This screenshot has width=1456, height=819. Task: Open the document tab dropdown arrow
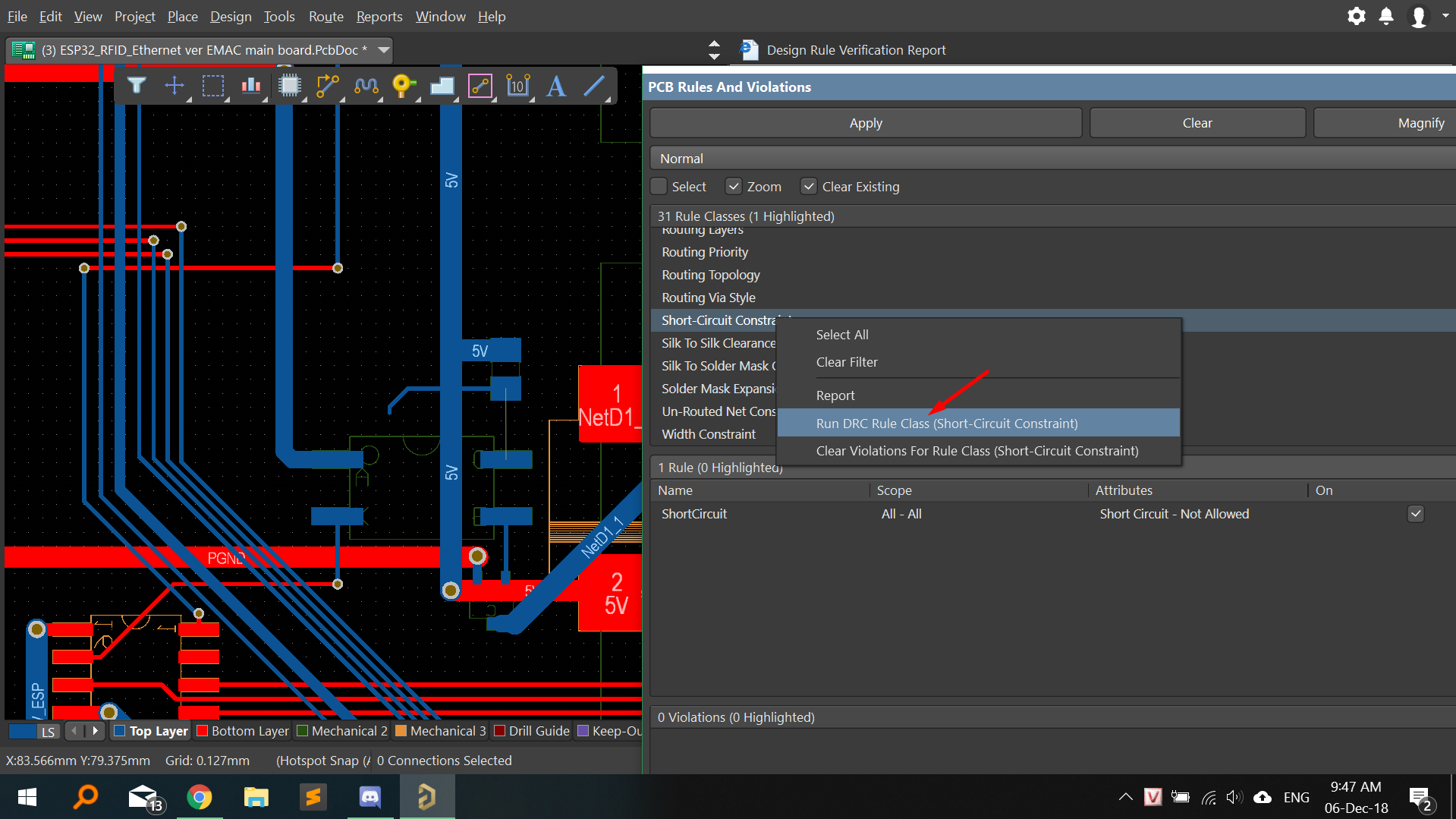click(384, 50)
